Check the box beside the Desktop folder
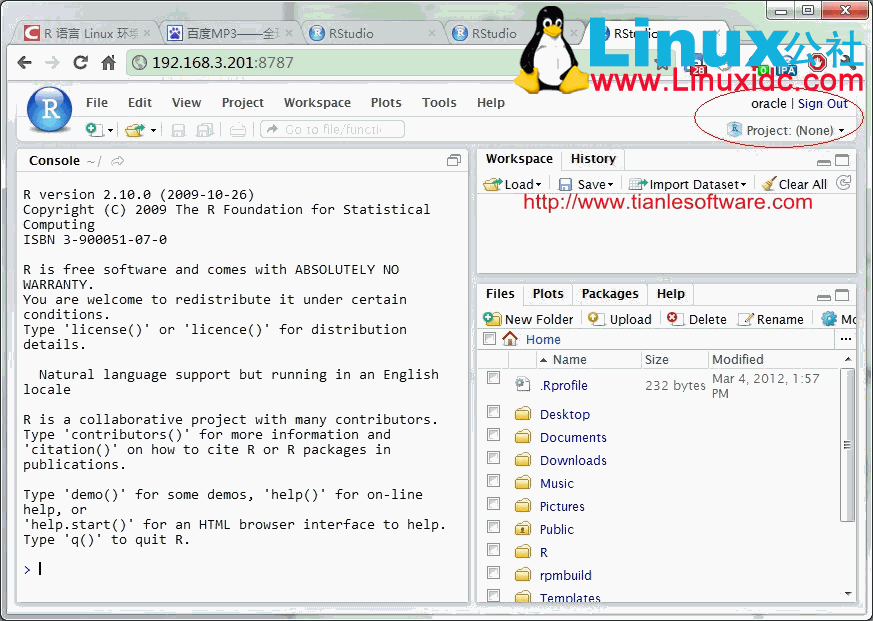The width and height of the screenshot is (873, 621). click(493, 411)
